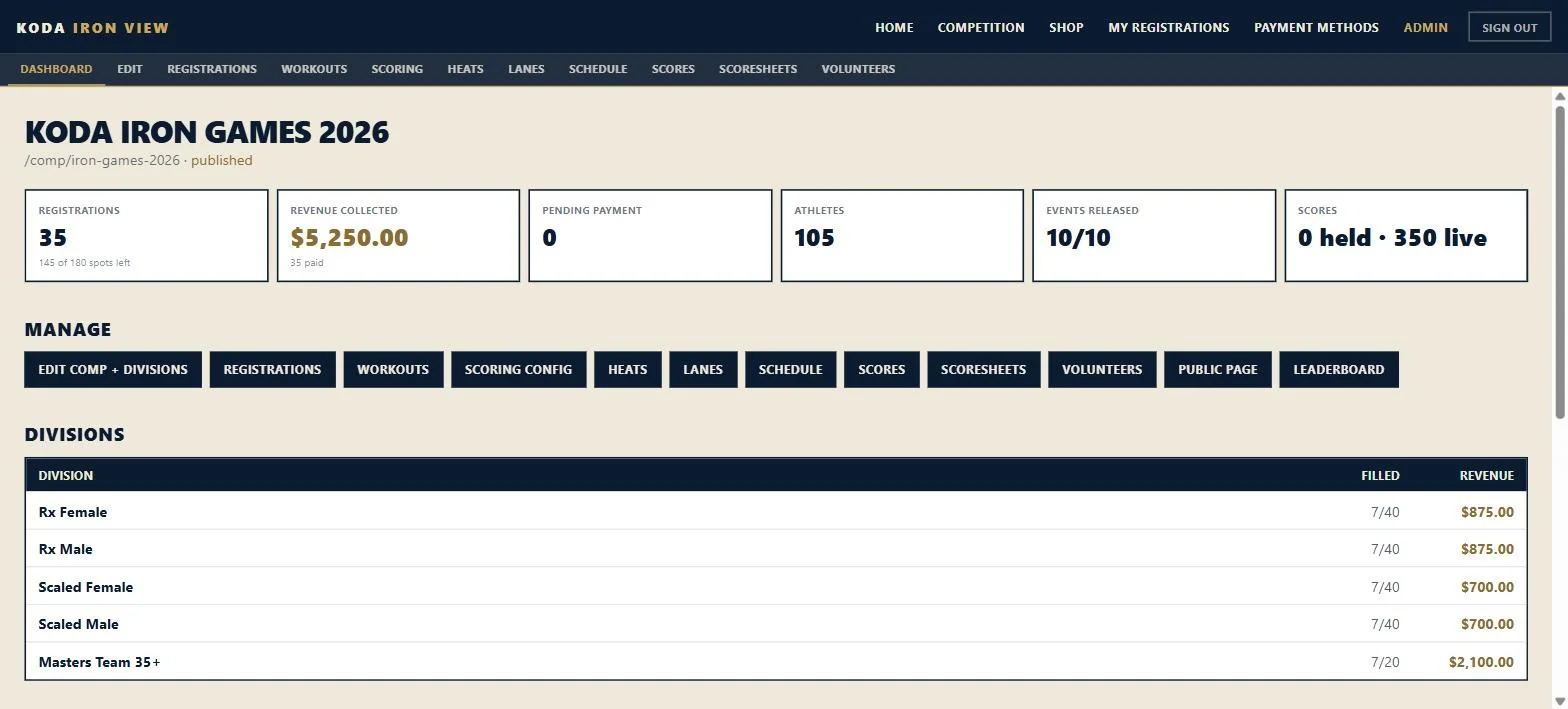Image resolution: width=1568 pixels, height=709 pixels.
Task: Click the '145 of 180 spots left' text
Action: click(84, 263)
